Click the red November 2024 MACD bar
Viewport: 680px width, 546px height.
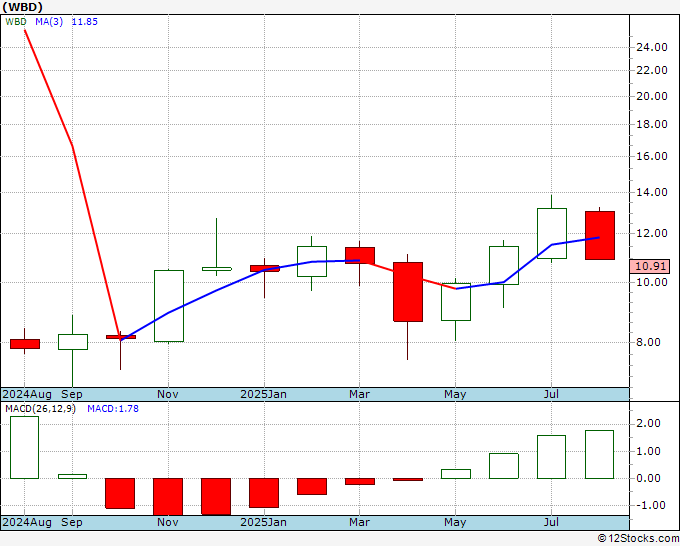point(168,497)
